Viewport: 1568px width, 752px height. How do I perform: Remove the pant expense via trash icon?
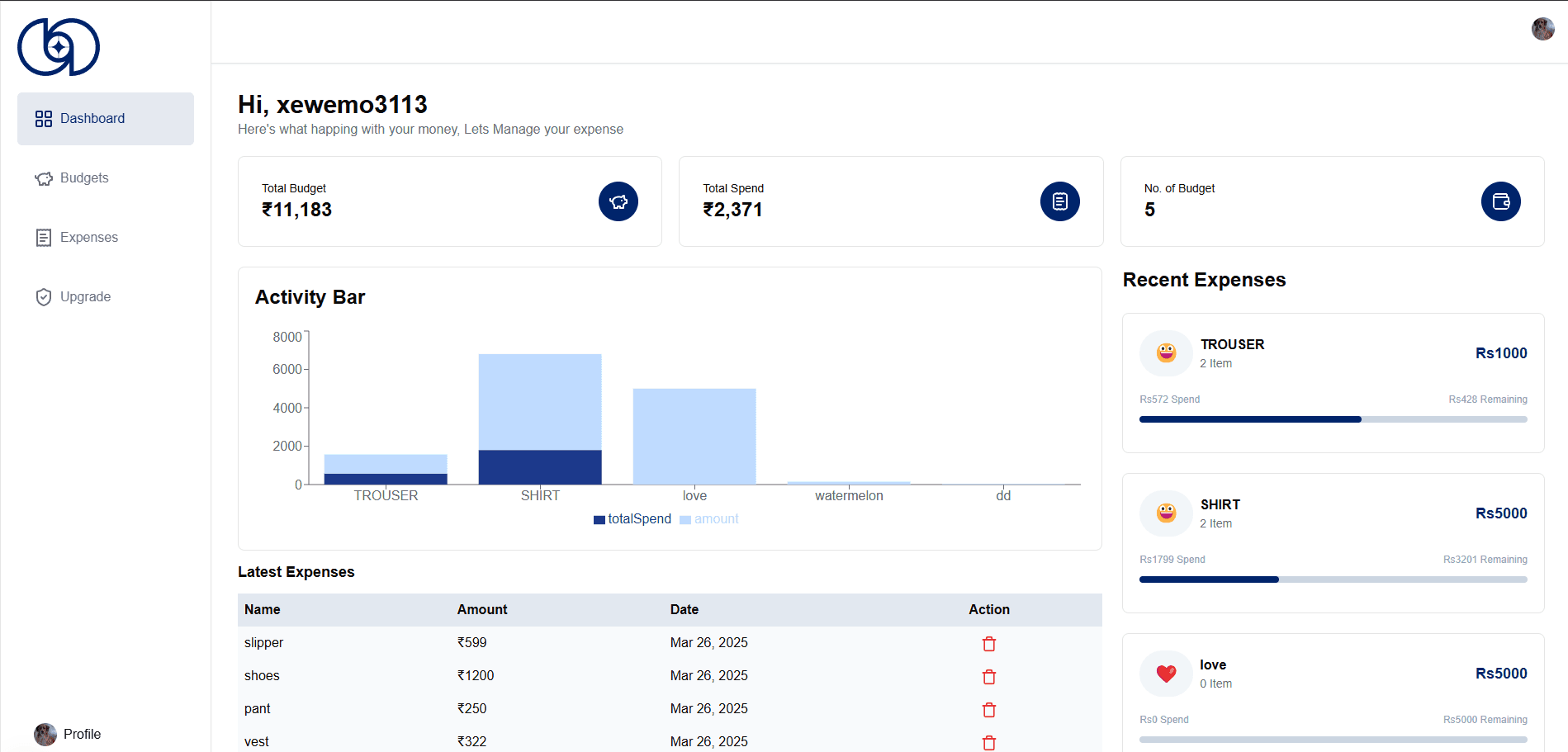point(988,710)
